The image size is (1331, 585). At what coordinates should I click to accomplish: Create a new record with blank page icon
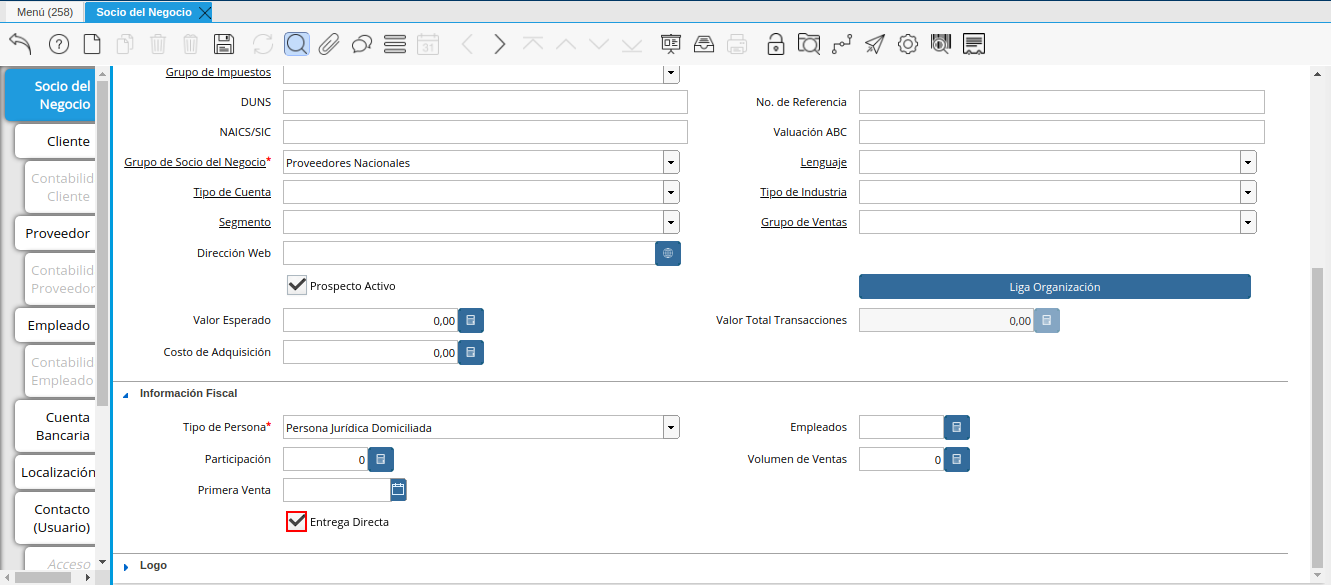coord(92,44)
